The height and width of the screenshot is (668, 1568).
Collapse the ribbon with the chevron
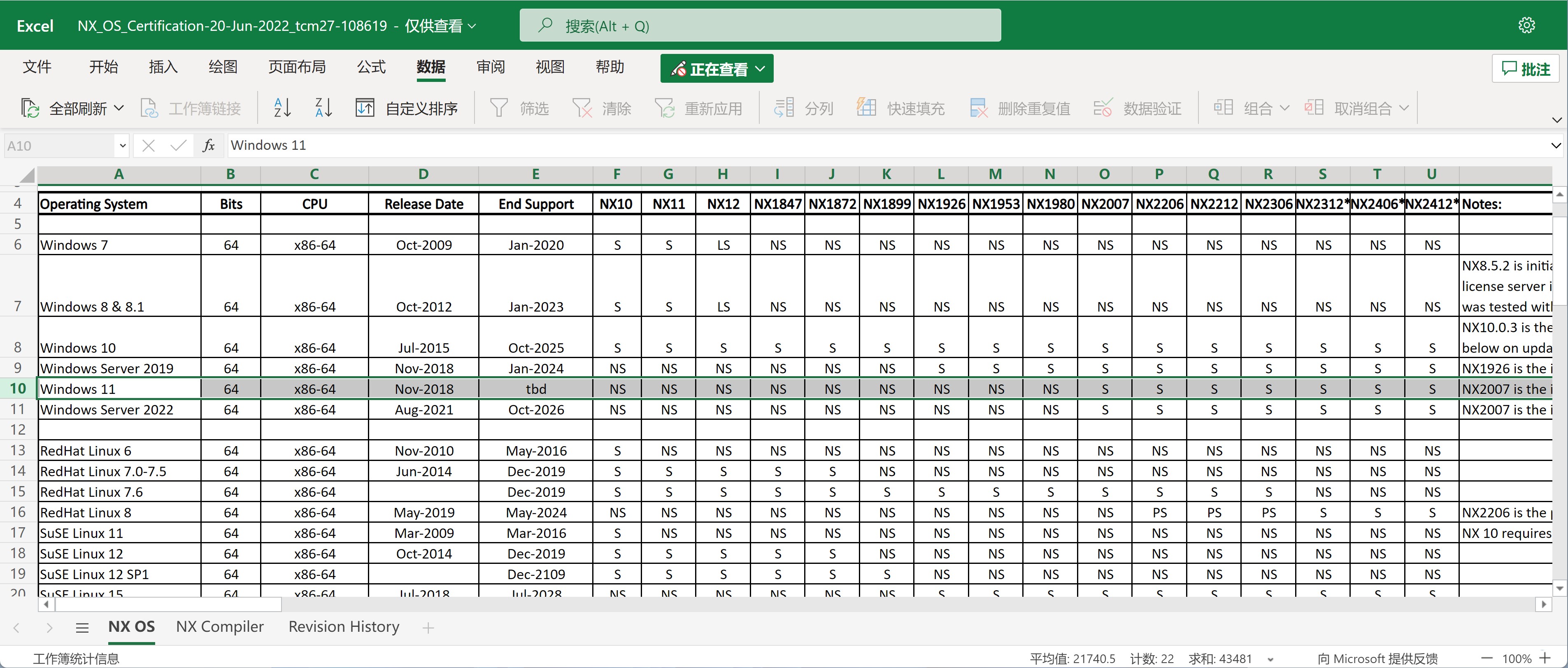coord(1556,120)
